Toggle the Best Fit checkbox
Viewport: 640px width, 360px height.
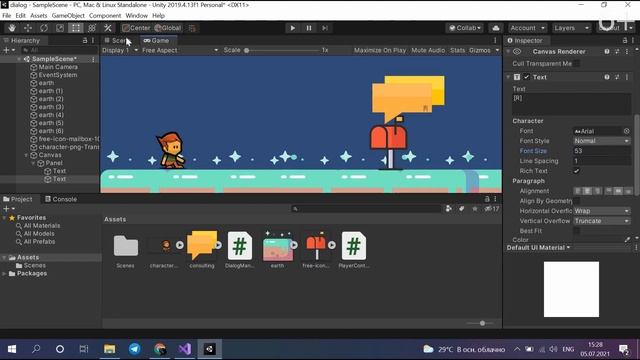[x=576, y=231]
